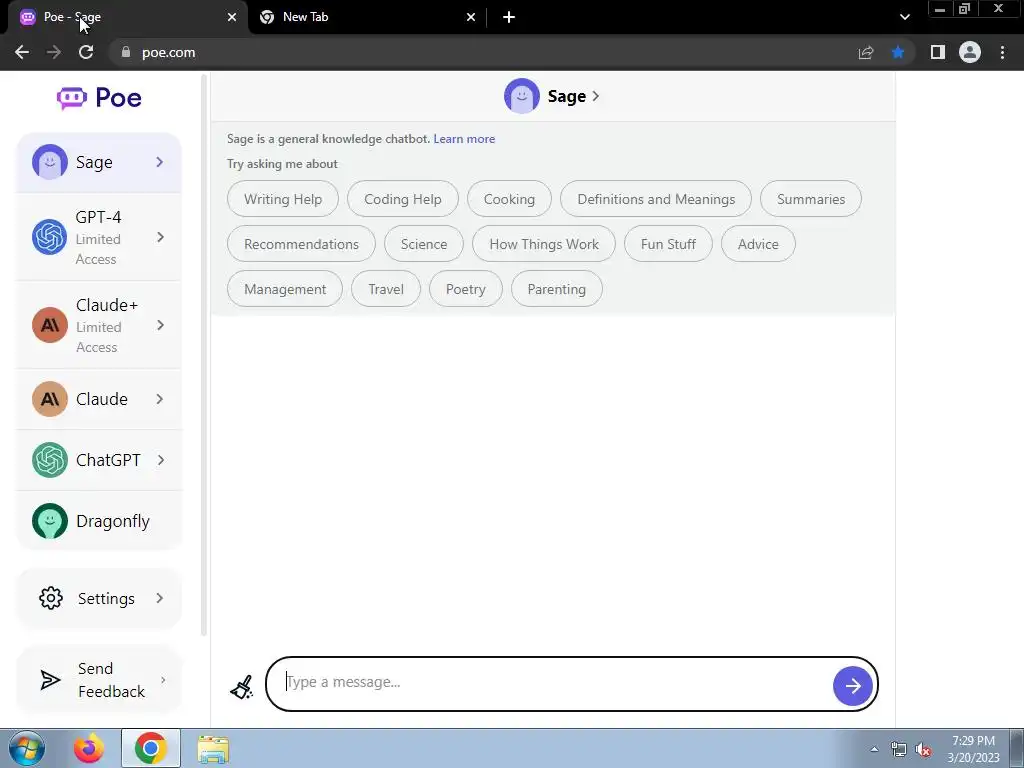Select the Management suggestion
1024x768 pixels.
click(285, 289)
